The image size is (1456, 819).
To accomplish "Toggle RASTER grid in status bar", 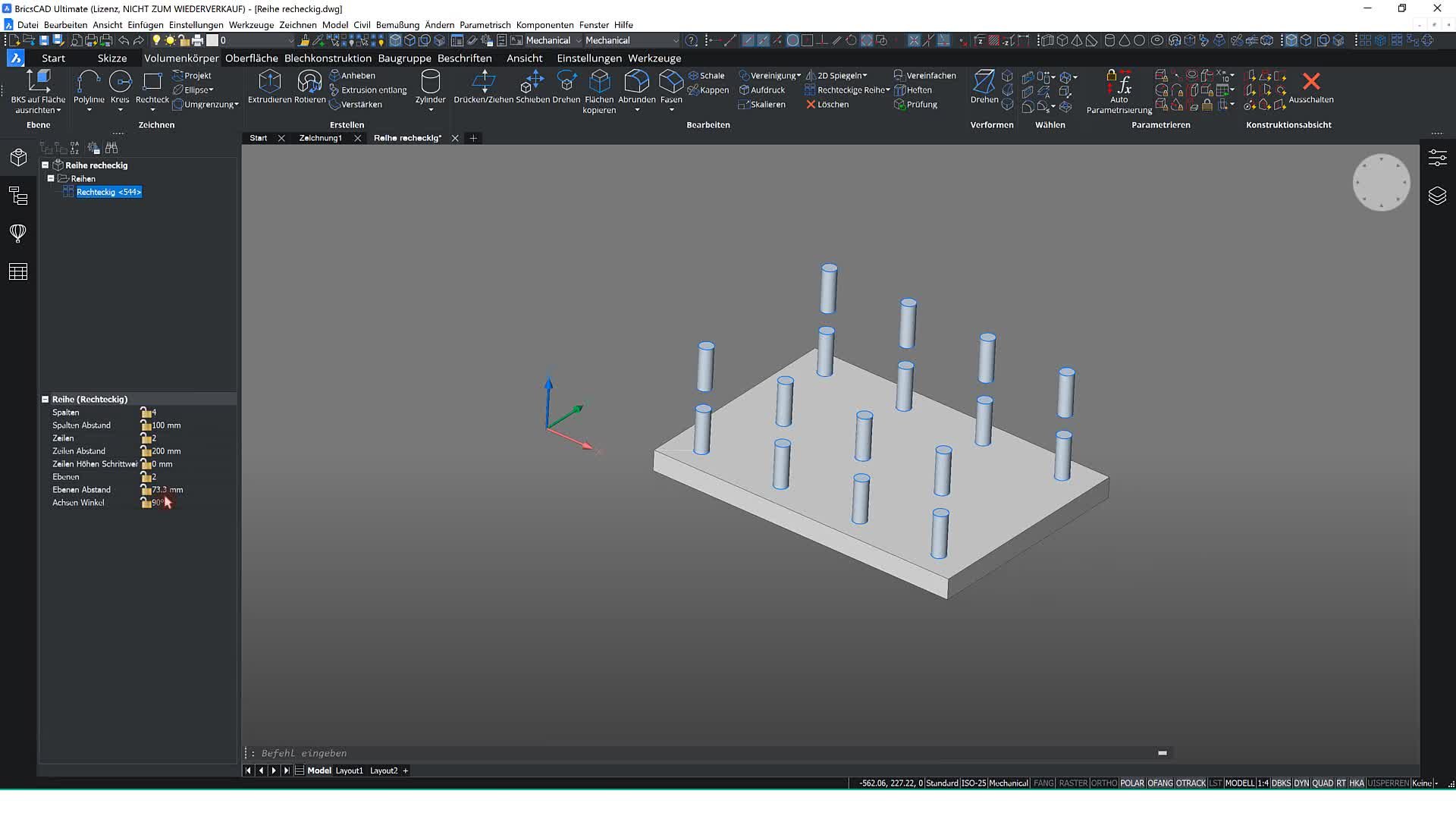I will click(x=1073, y=783).
